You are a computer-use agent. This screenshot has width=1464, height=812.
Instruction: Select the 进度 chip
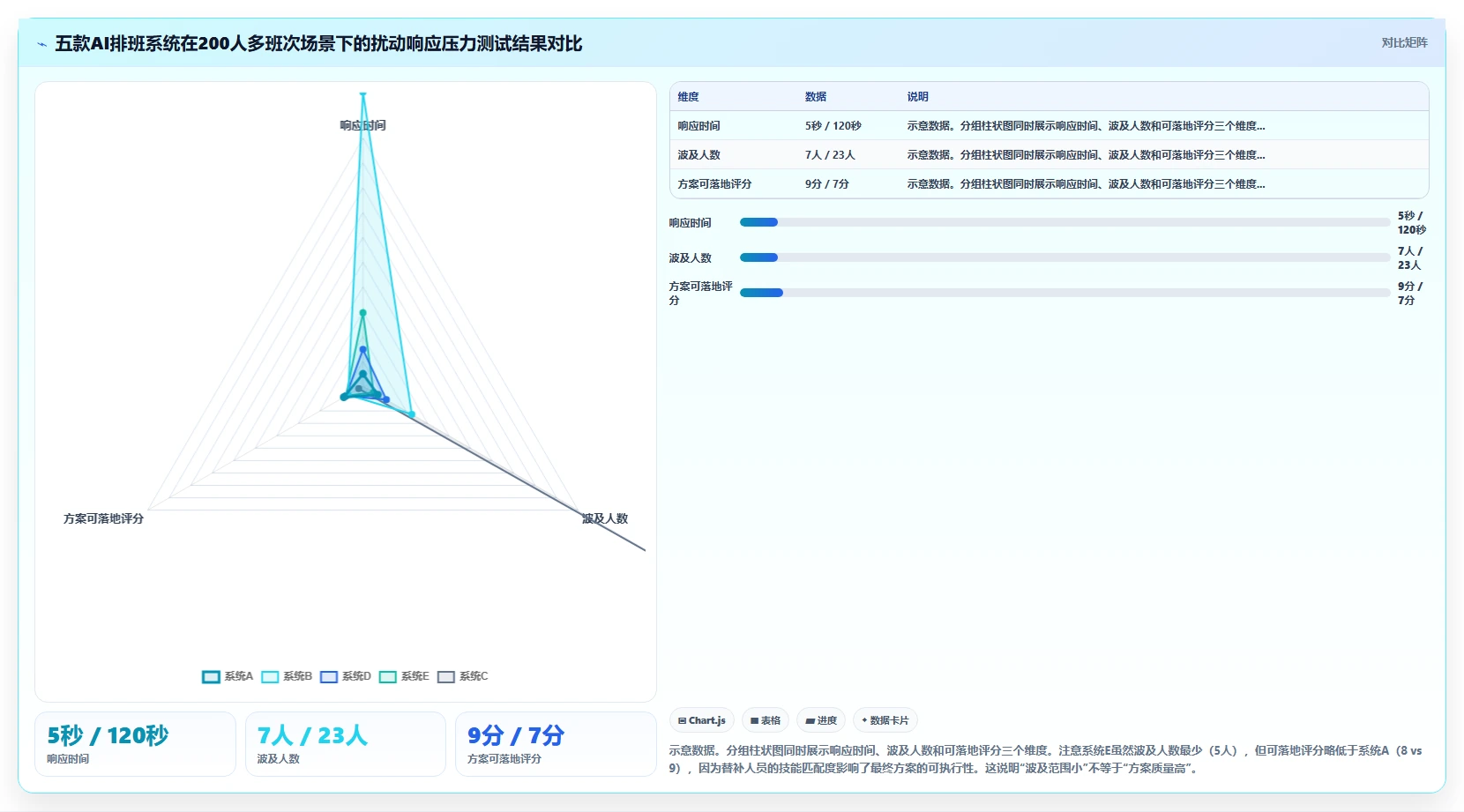(821, 720)
